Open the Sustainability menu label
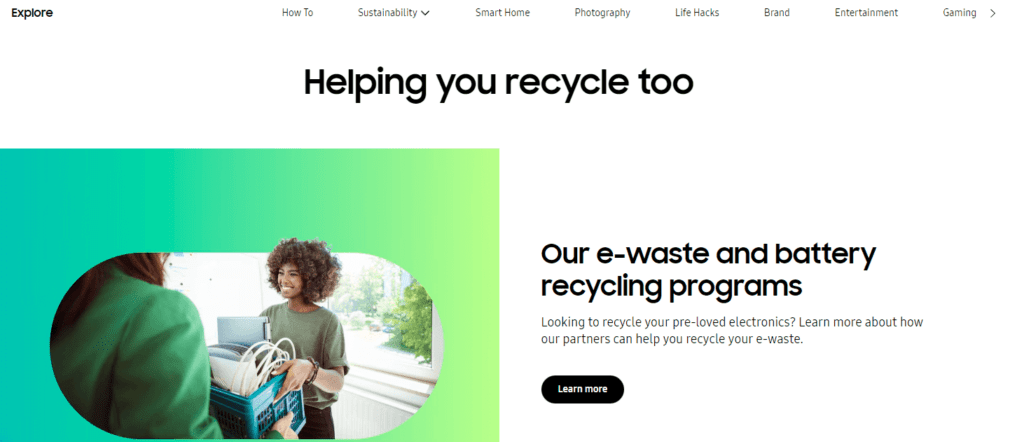Screen dimensions: 1024x442 tap(387, 12)
